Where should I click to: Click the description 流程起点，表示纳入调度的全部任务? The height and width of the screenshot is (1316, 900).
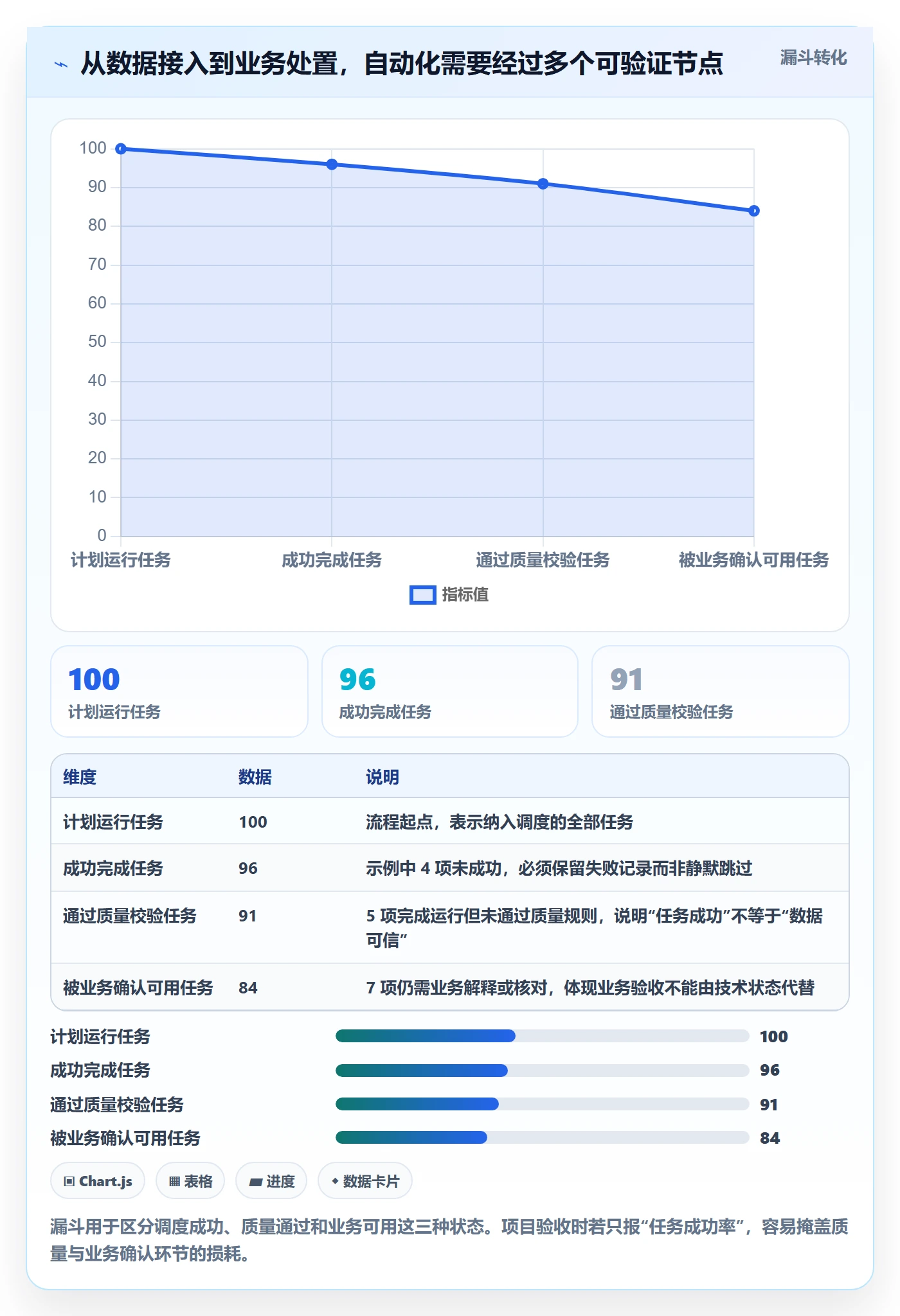point(500,822)
